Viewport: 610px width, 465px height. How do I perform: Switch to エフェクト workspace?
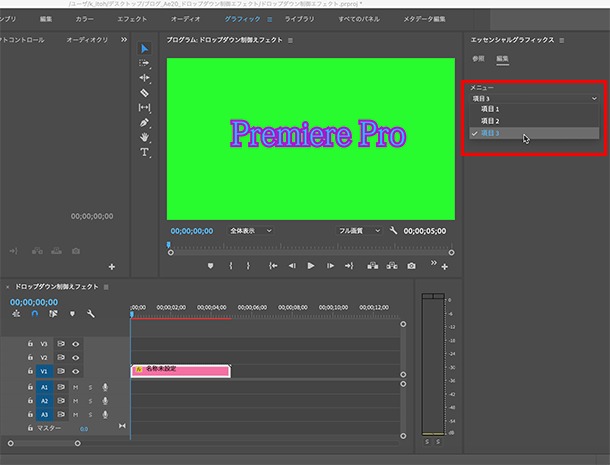[x=132, y=19]
